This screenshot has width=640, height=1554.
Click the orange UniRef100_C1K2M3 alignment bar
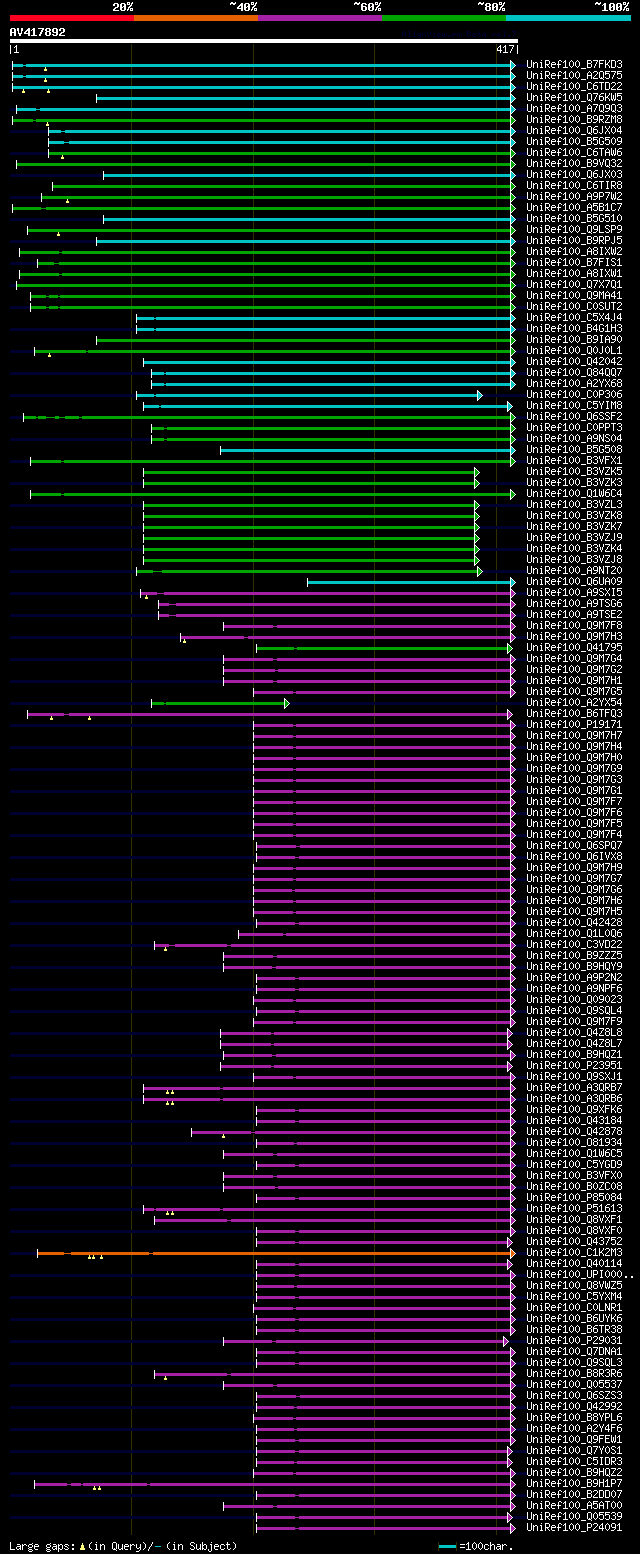click(276, 1252)
